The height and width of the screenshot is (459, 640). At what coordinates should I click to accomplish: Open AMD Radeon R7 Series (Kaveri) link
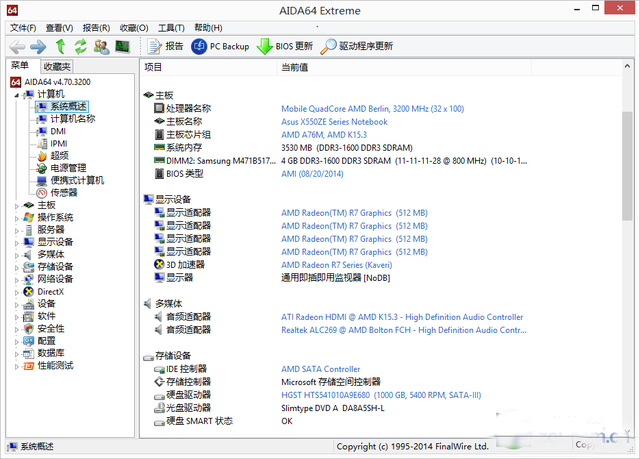(337, 265)
